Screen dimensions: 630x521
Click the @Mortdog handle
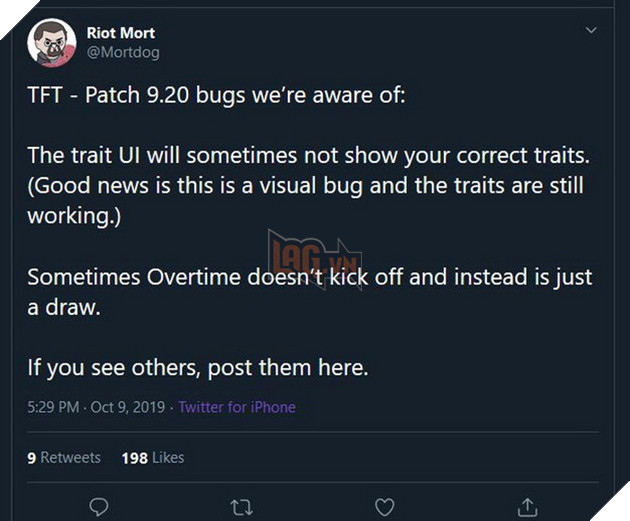123,52
